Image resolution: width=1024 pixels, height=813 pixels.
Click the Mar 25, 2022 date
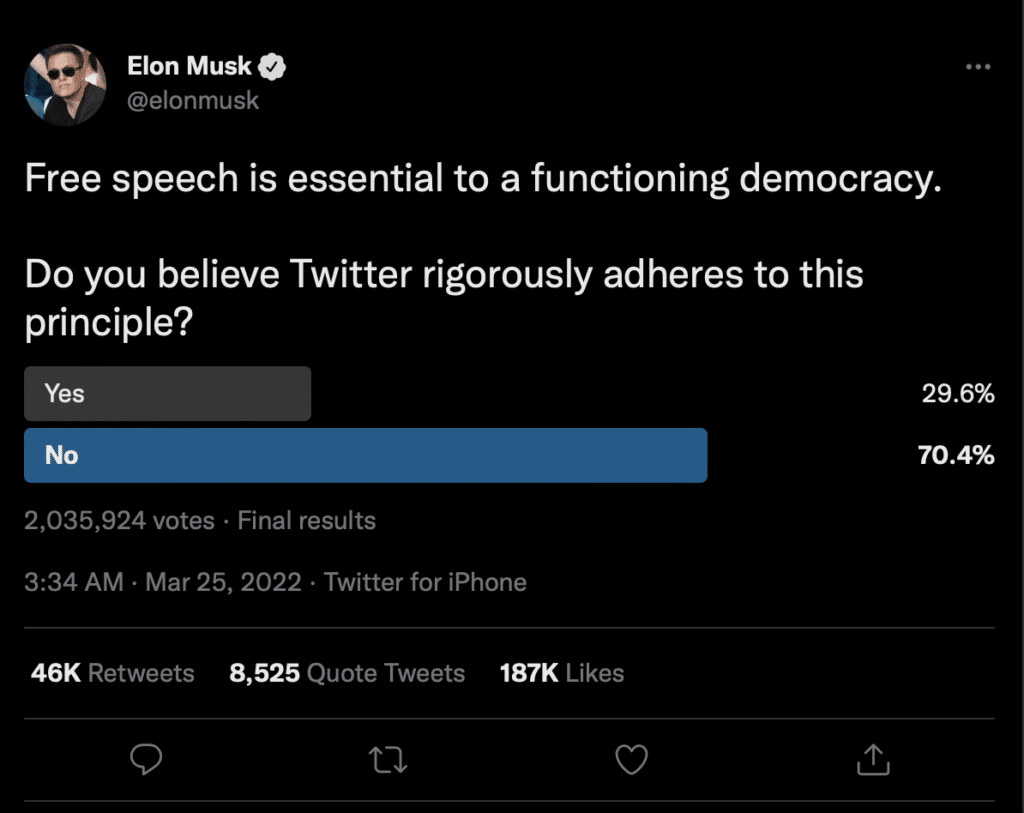[x=223, y=582]
